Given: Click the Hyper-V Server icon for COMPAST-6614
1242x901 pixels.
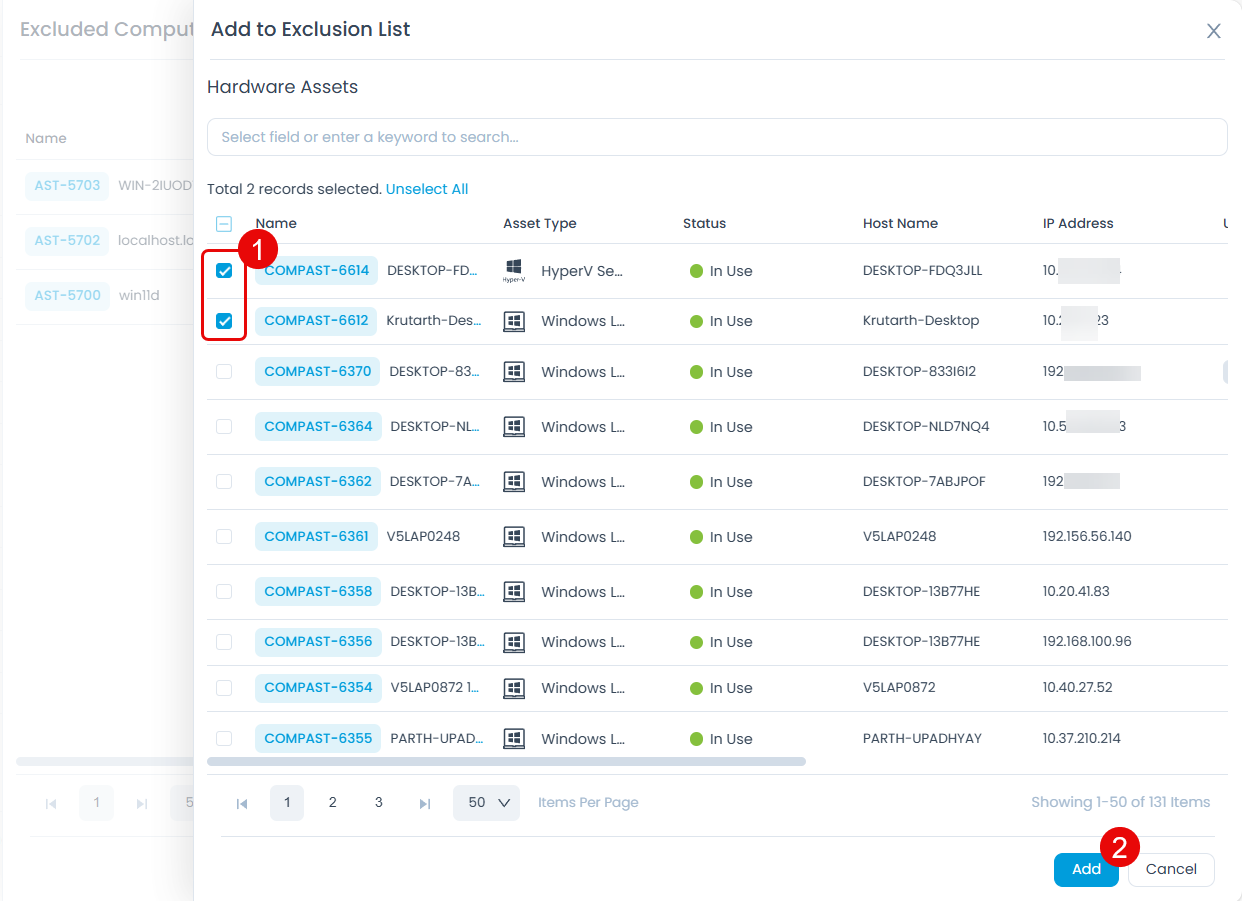Looking at the screenshot, I should [513, 268].
